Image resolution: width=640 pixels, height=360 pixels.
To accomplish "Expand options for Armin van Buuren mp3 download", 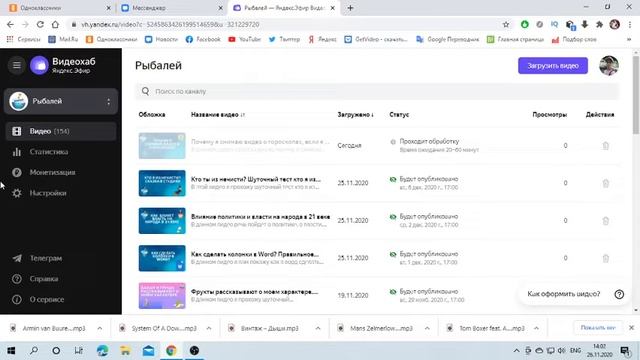I will 100,328.
